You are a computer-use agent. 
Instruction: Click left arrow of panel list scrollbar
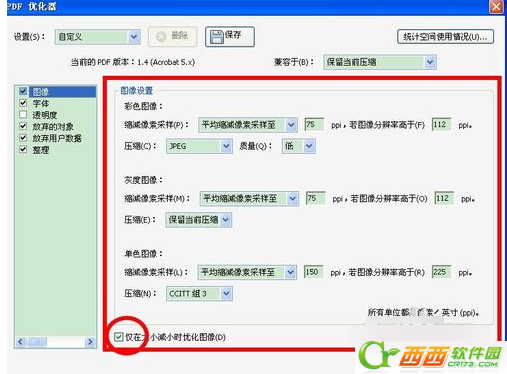point(21,342)
